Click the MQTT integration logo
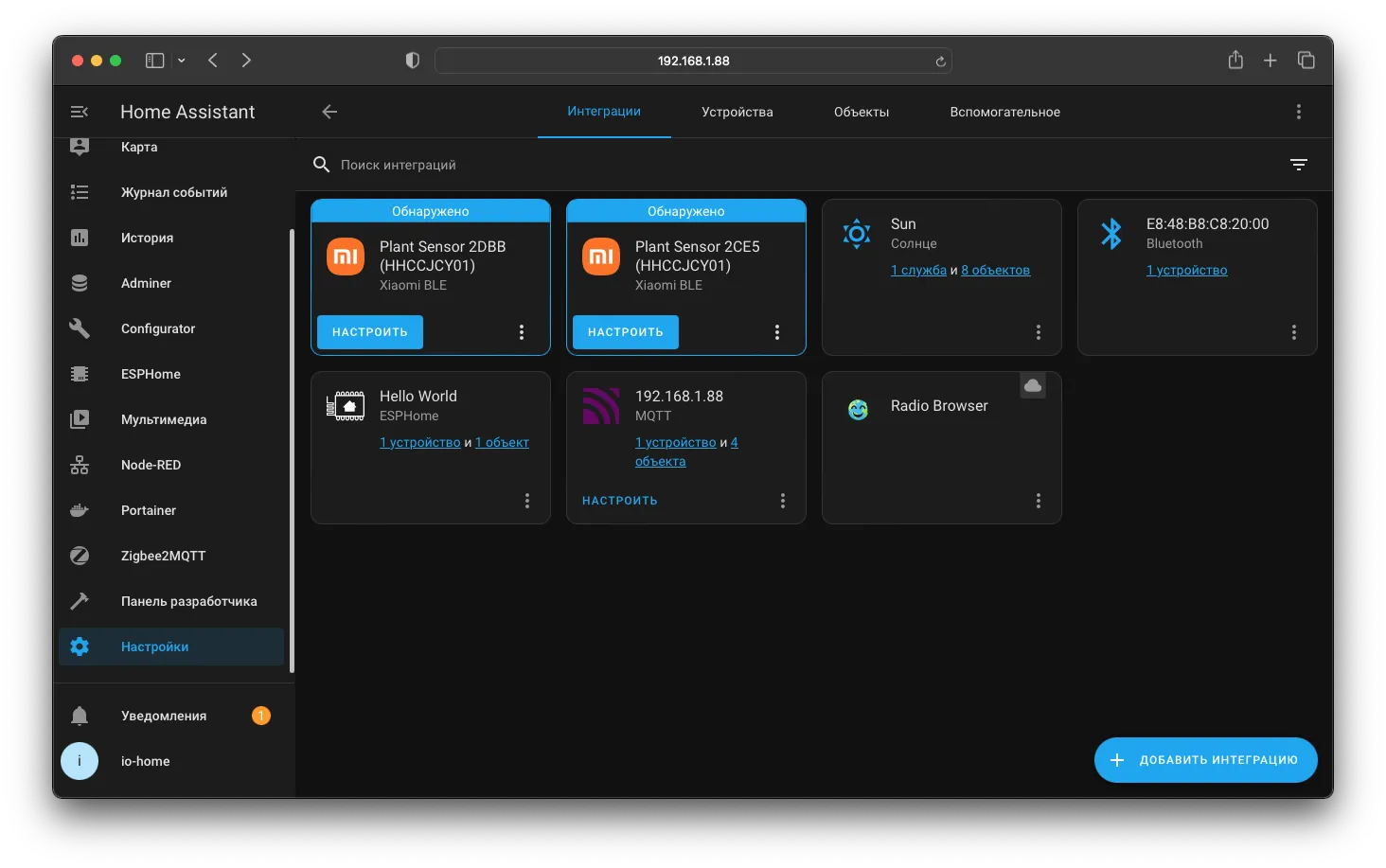Image resolution: width=1386 pixels, height=868 pixels. (601, 406)
